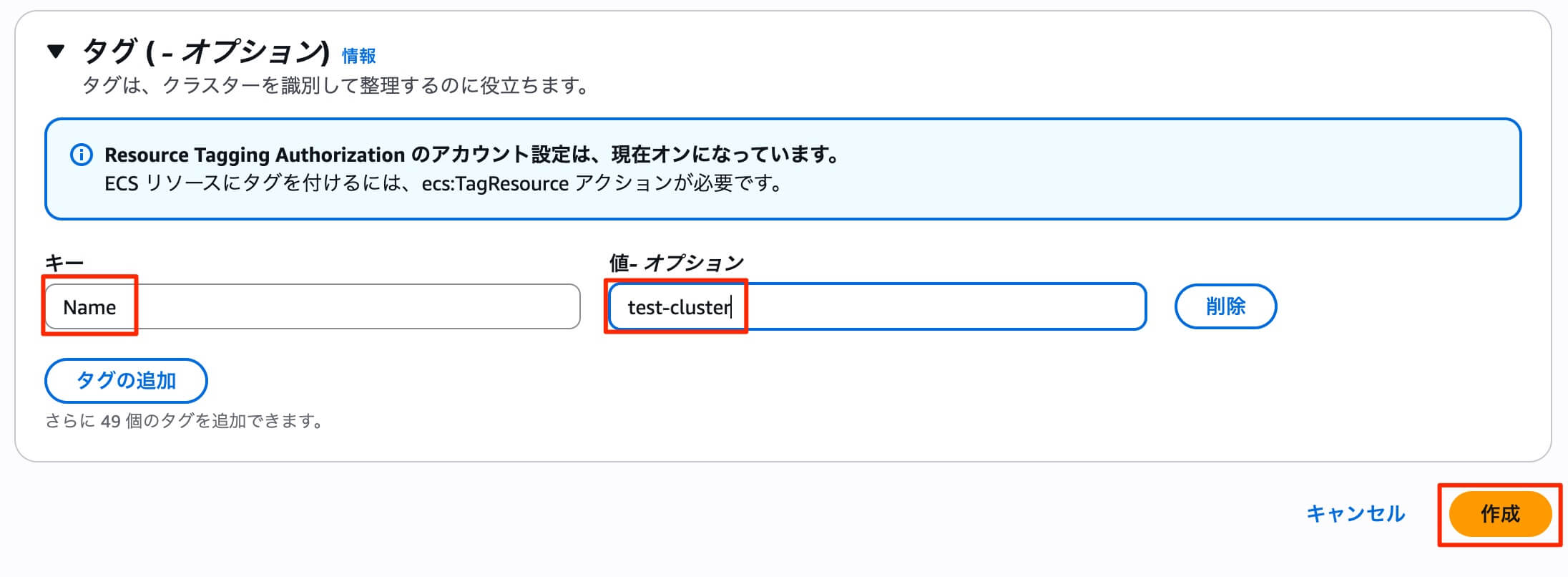The image size is (1568, 577).
Task: Remove the tag with the 削除 button
Action: [x=1225, y=307]
